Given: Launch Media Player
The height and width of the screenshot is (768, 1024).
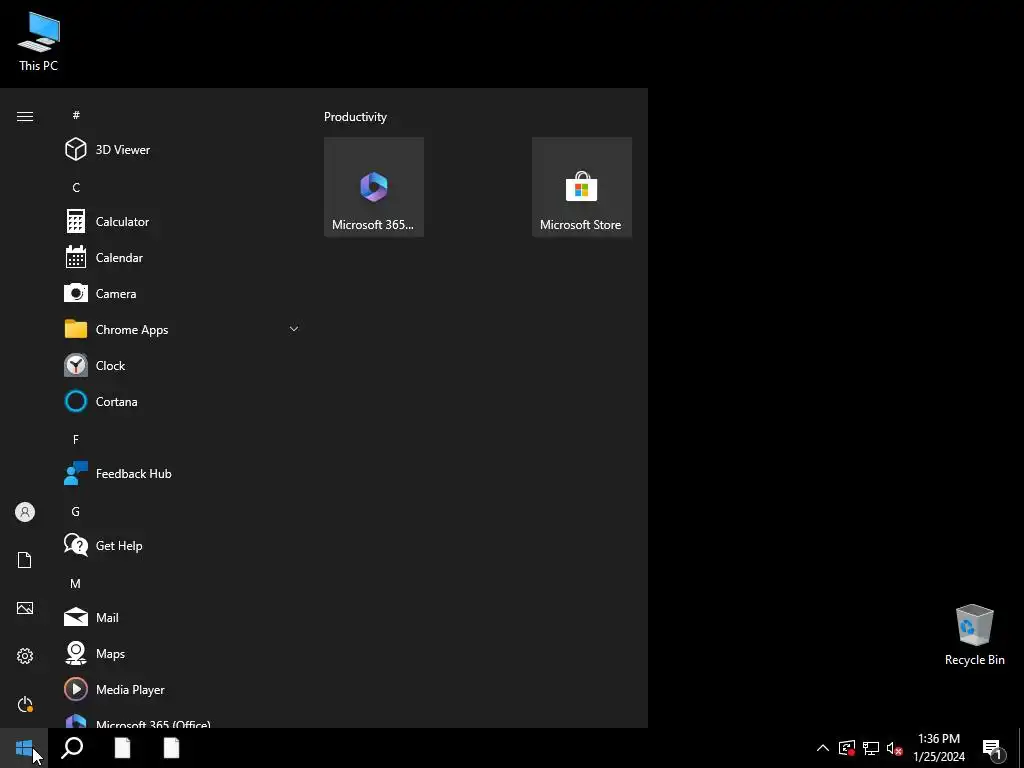Looking at the screenshot, I should (182, 689).
